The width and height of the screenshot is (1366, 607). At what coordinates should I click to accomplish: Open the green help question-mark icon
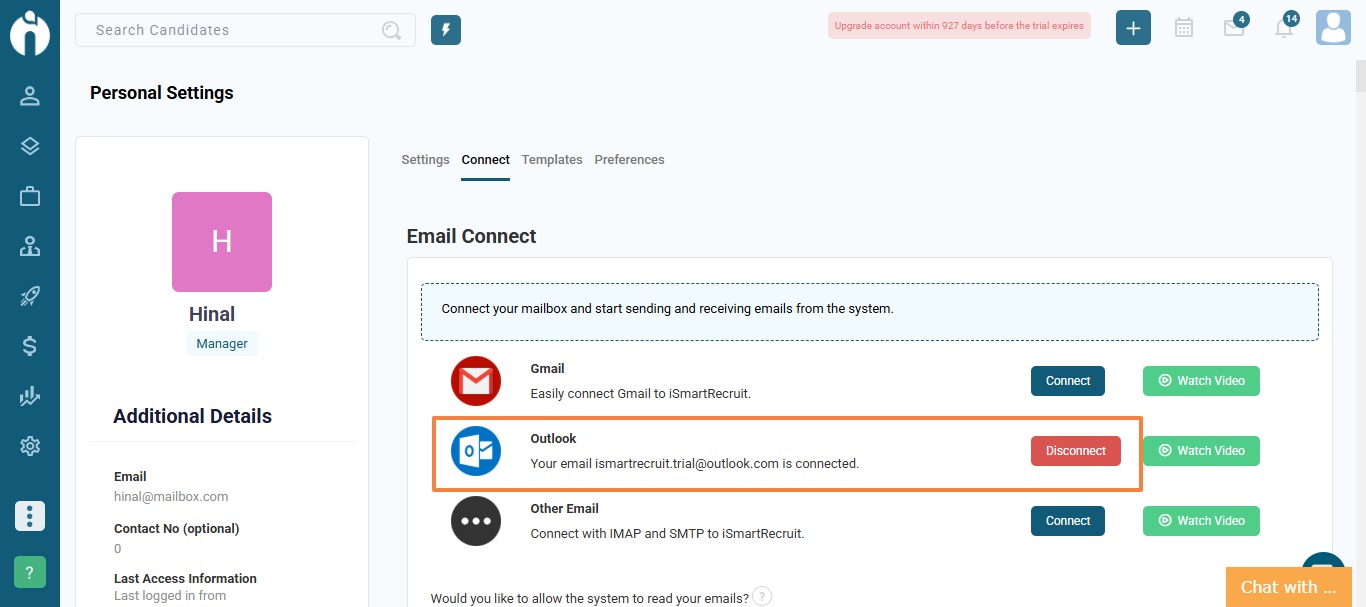point(30,572)
